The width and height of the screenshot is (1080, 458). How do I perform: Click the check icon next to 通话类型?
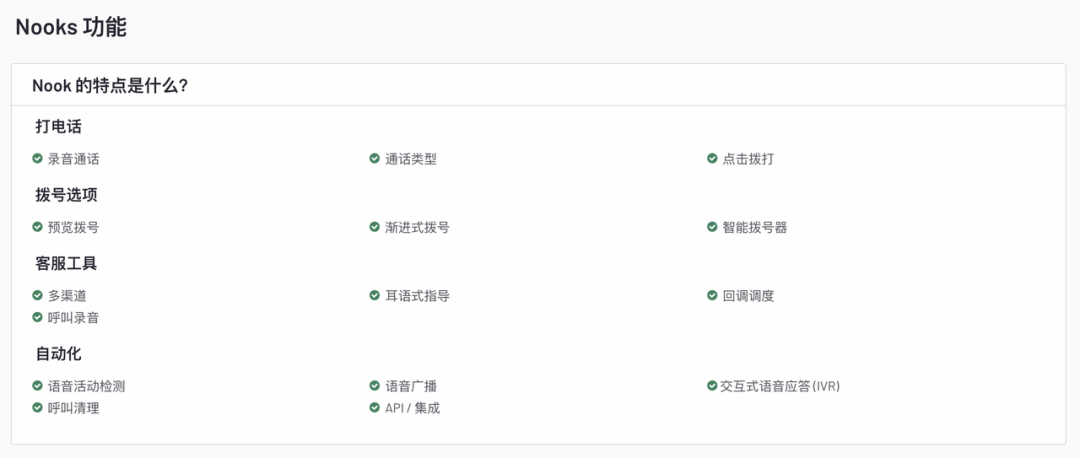point(375,158)
